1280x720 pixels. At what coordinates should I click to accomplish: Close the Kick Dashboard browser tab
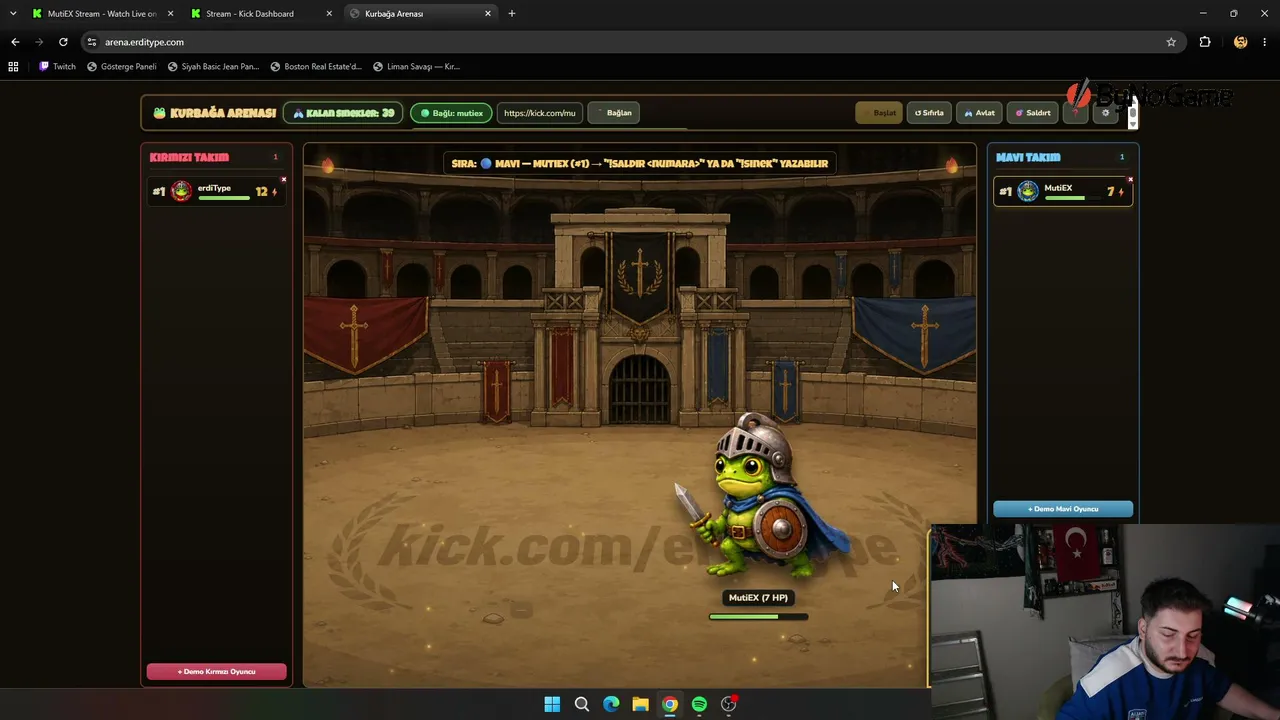coord(329,14)
